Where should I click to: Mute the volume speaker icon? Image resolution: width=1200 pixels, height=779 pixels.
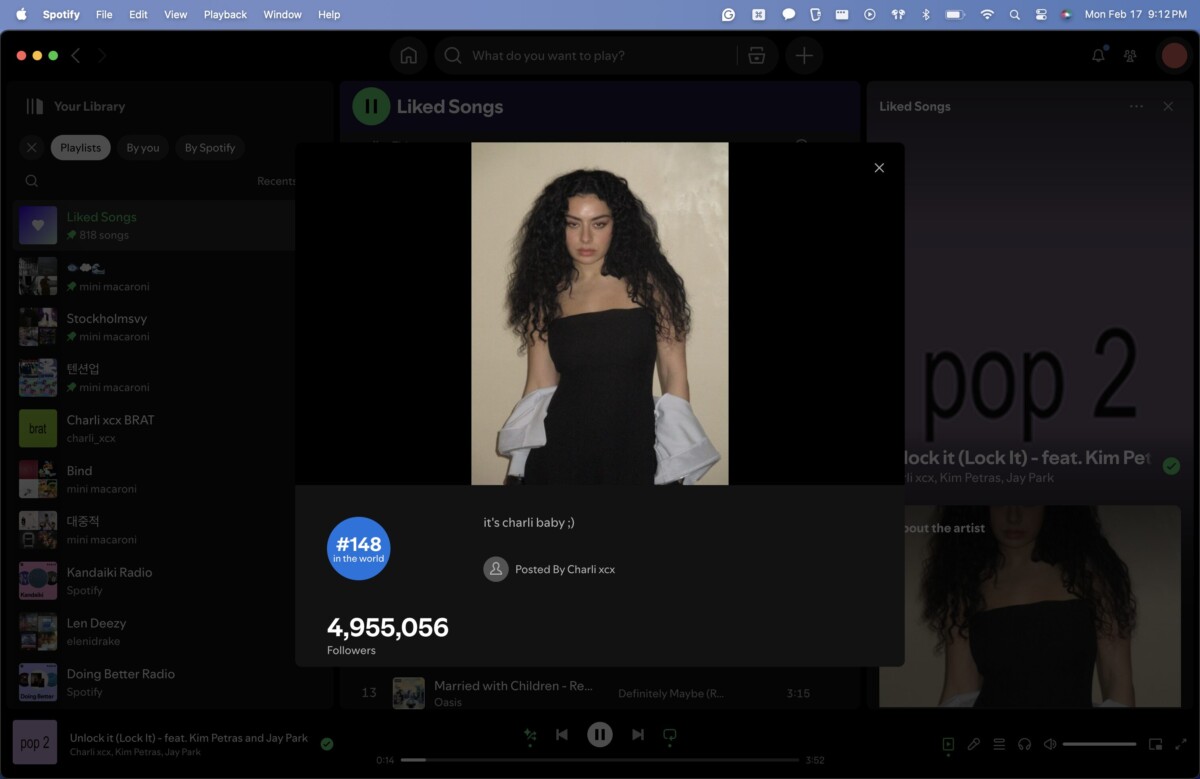click(x=1050, y=744)
